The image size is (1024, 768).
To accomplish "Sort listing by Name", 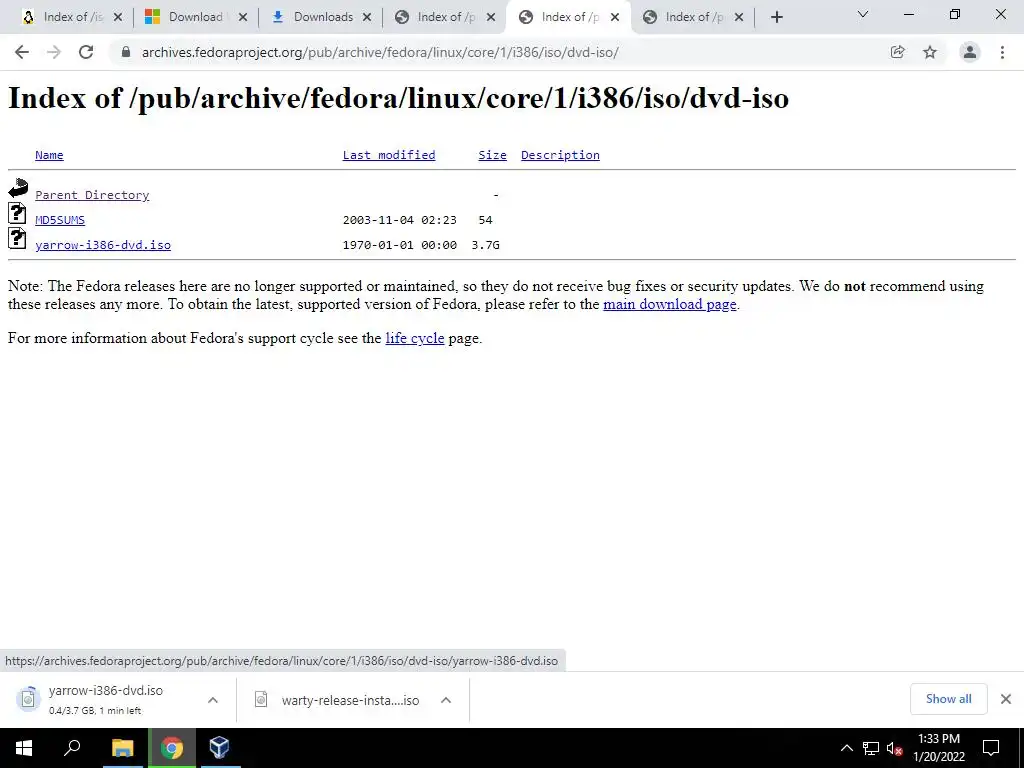I will 49,155.
